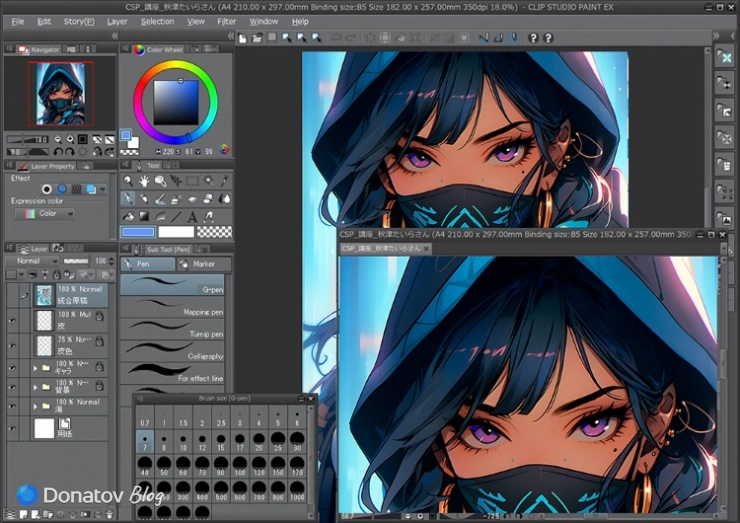740x523 pixels.
Task: Hide the キャラ folder layer
Action: 12,367
